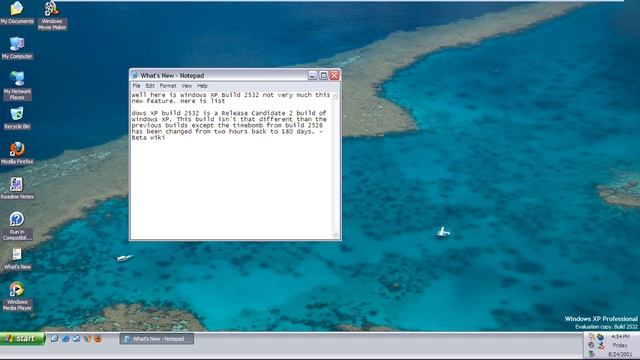Select the What's New text file icon
Screen dimensions: 640x360
click(x=17, y=259)
